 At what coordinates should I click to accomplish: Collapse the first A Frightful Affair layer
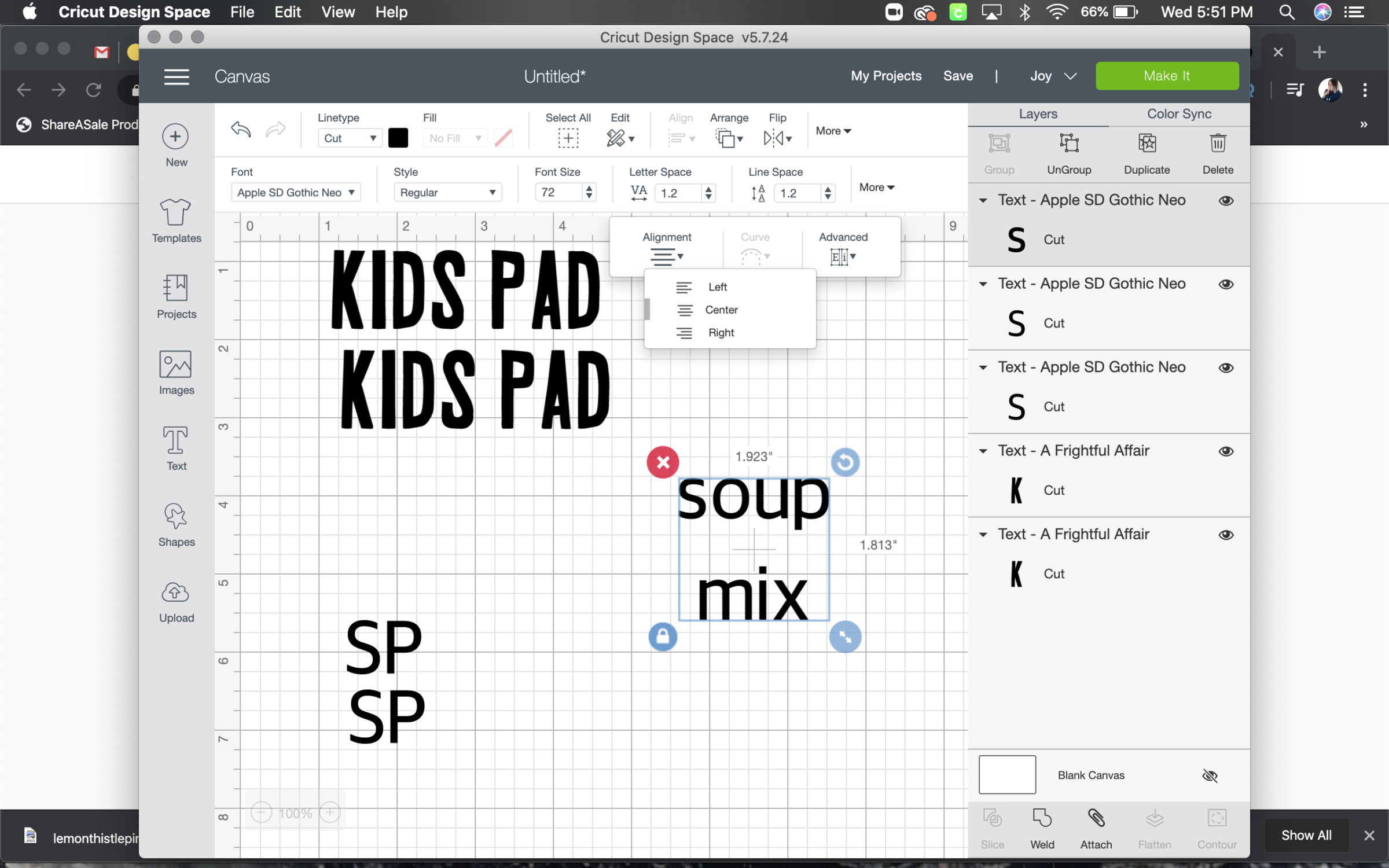point(983,451)
